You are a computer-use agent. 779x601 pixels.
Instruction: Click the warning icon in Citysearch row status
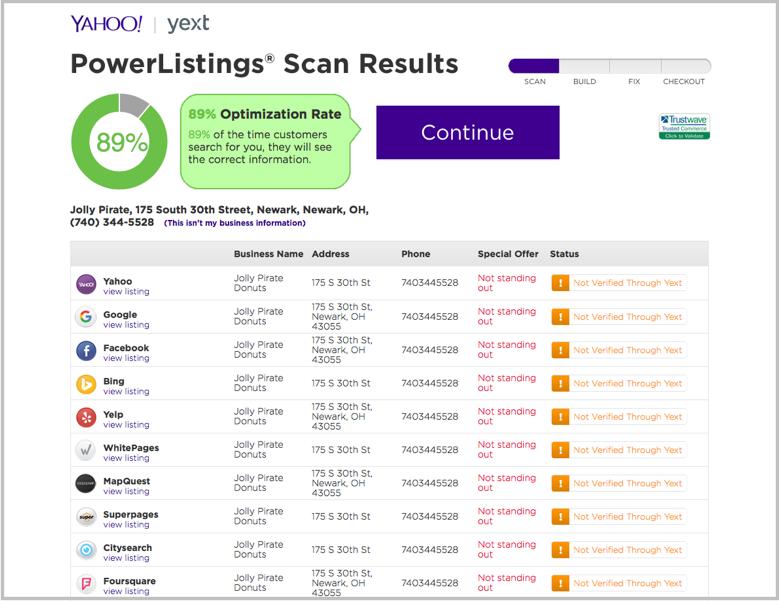(x=560, y=550)
